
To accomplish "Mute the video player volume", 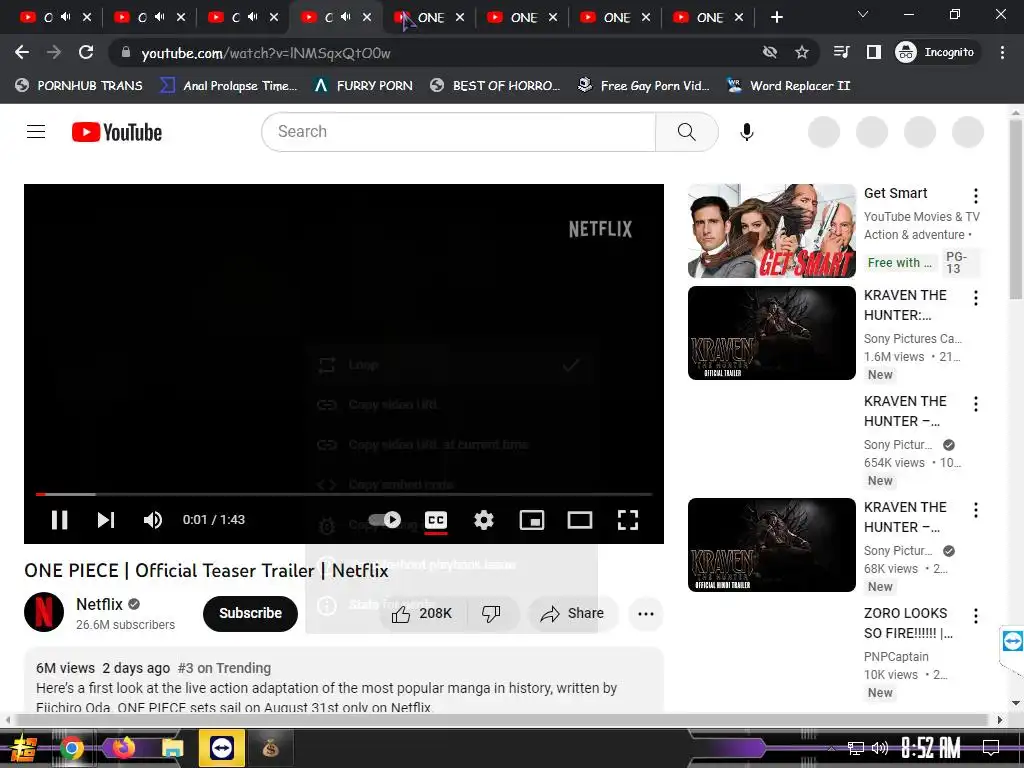I will (x=153, y=520).
